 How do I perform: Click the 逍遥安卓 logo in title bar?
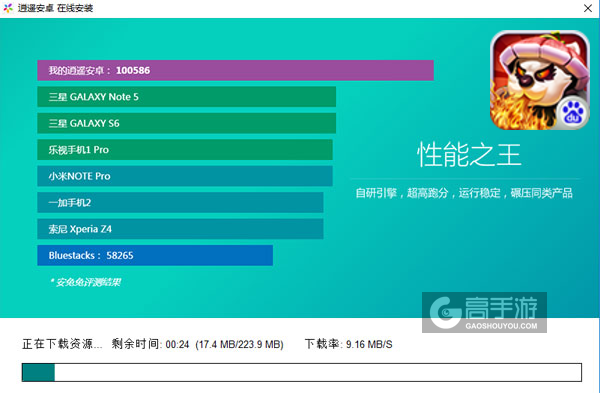(8, 8)
